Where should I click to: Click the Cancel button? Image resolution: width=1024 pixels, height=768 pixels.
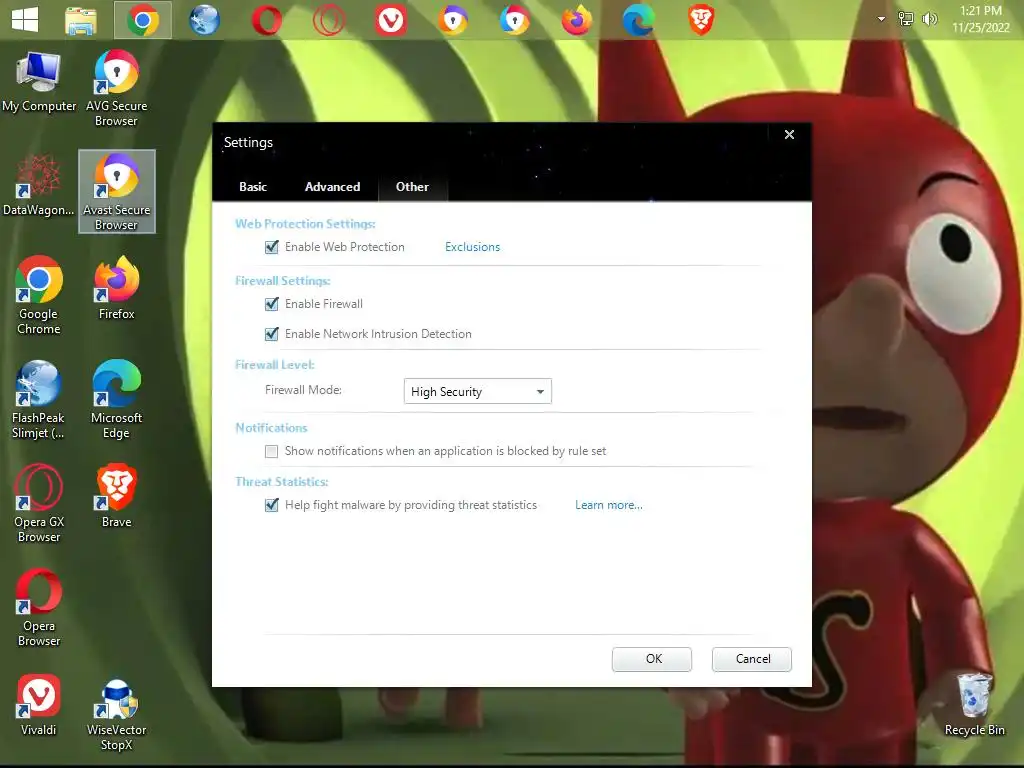coord(752,659)
